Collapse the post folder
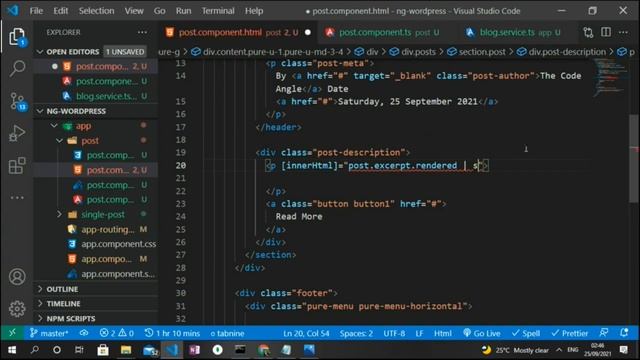The height and width of the screenshot is (360, 640). click(x=60, y=141)
